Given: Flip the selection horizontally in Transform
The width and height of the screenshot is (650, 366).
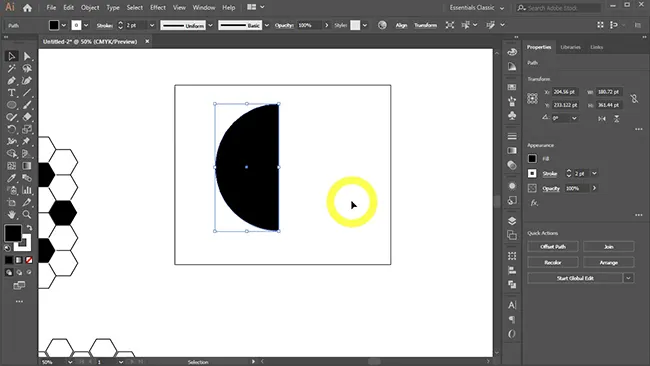Looking at the screenshot, I should pyautogui.click(x=602, y=119).
